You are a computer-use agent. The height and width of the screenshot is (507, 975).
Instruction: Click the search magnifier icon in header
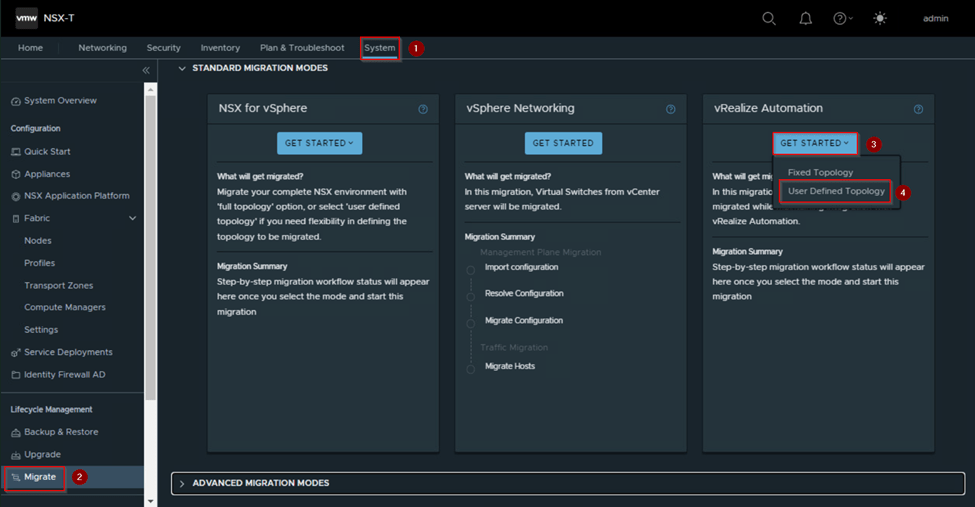(768, 18)
